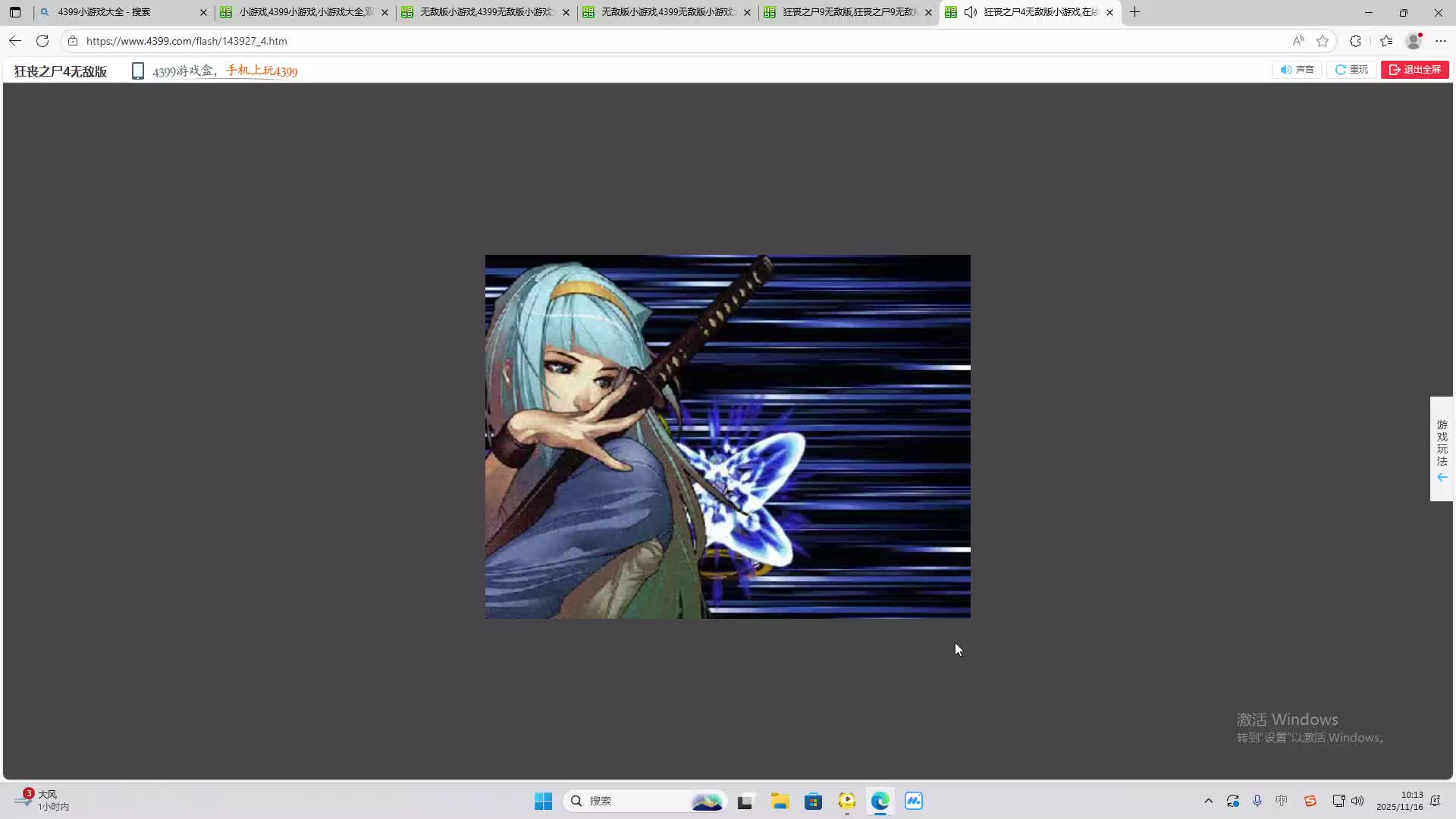Open browser extensions puzzle icon
The width and height of the screenshot is (1456, 819).
[1355, 41]
